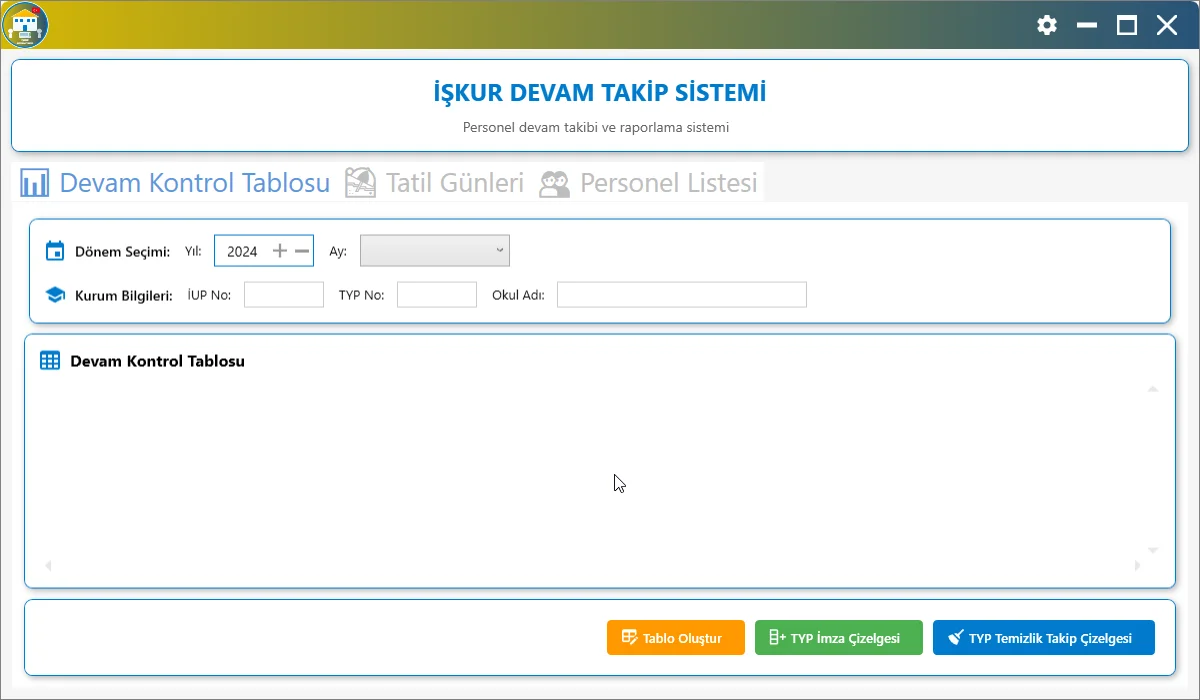Click TYP İmza Çizelgesi button
Image resolution: width=1200 pixels, height=700 pixels.
pos(838,638)
